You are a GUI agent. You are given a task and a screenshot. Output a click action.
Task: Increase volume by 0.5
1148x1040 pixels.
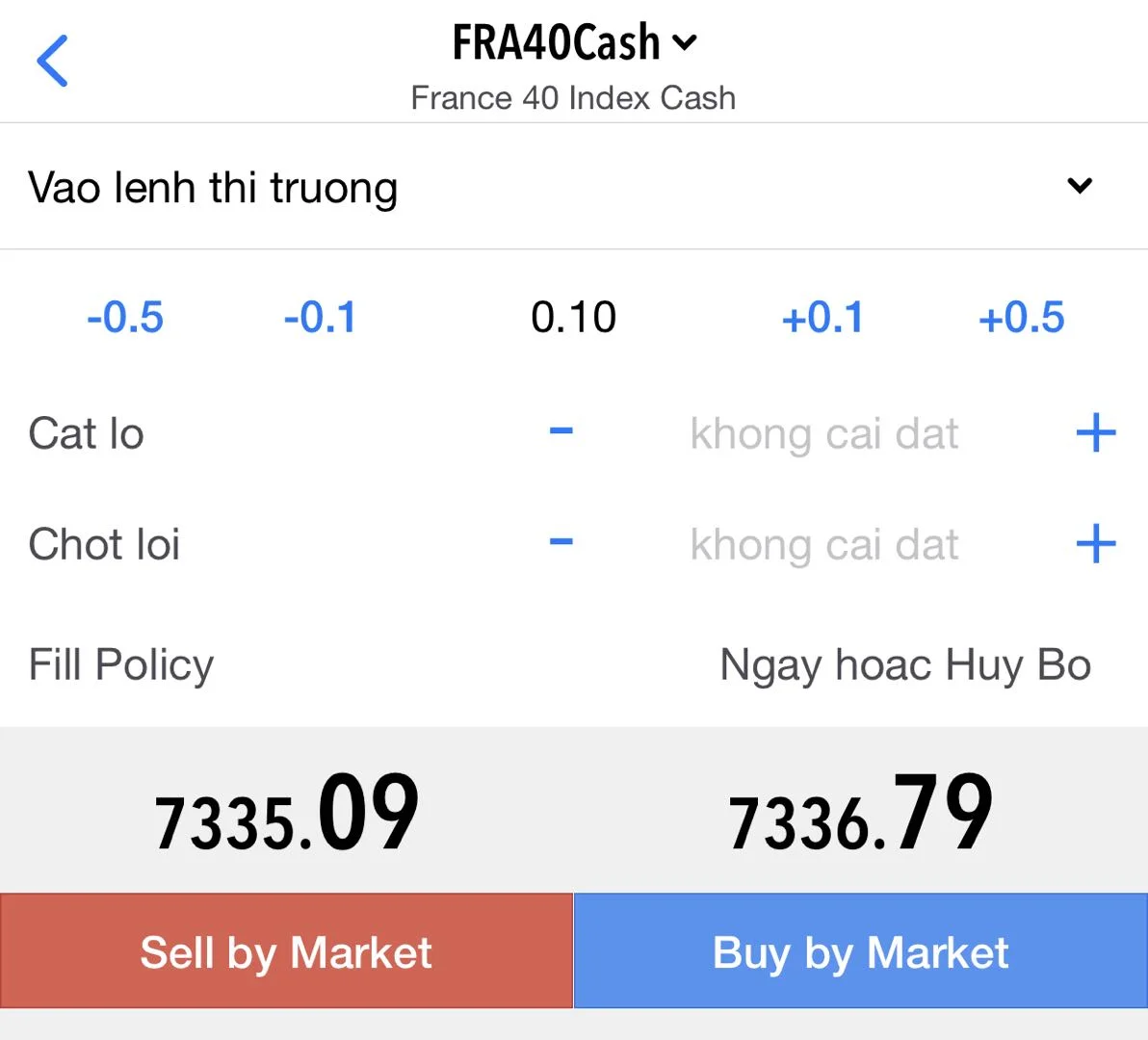click(x=1021, y=317)
